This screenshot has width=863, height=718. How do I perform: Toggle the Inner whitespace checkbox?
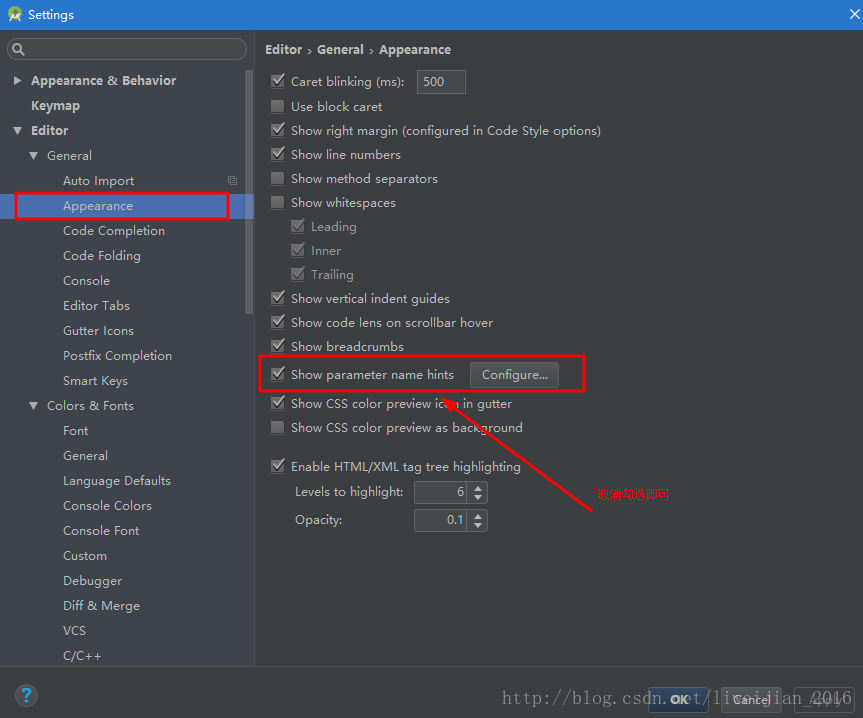coord(298,250)
